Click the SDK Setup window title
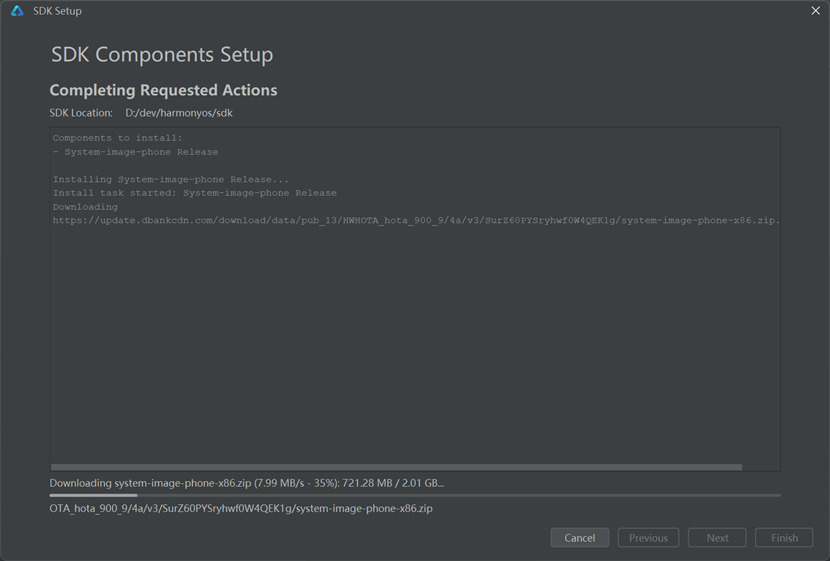This screenshot has width=830, height=561. (57, 11)
